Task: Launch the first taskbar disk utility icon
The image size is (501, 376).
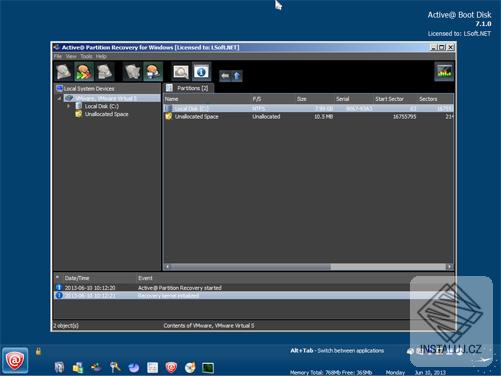Action: pyautogui.click(x=59, y=367)
